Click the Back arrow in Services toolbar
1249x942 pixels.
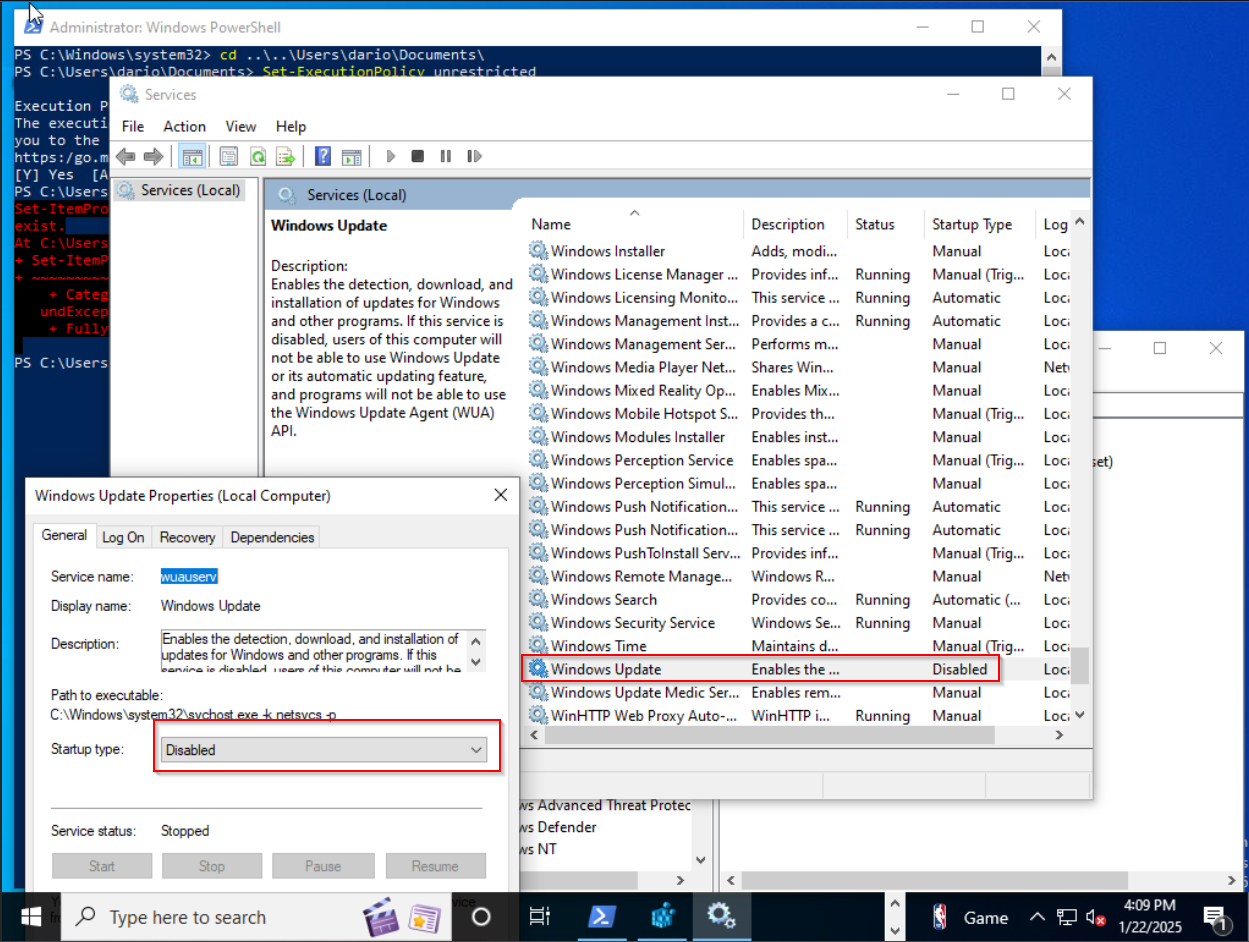pyautogui.click(x=125, y=156)
